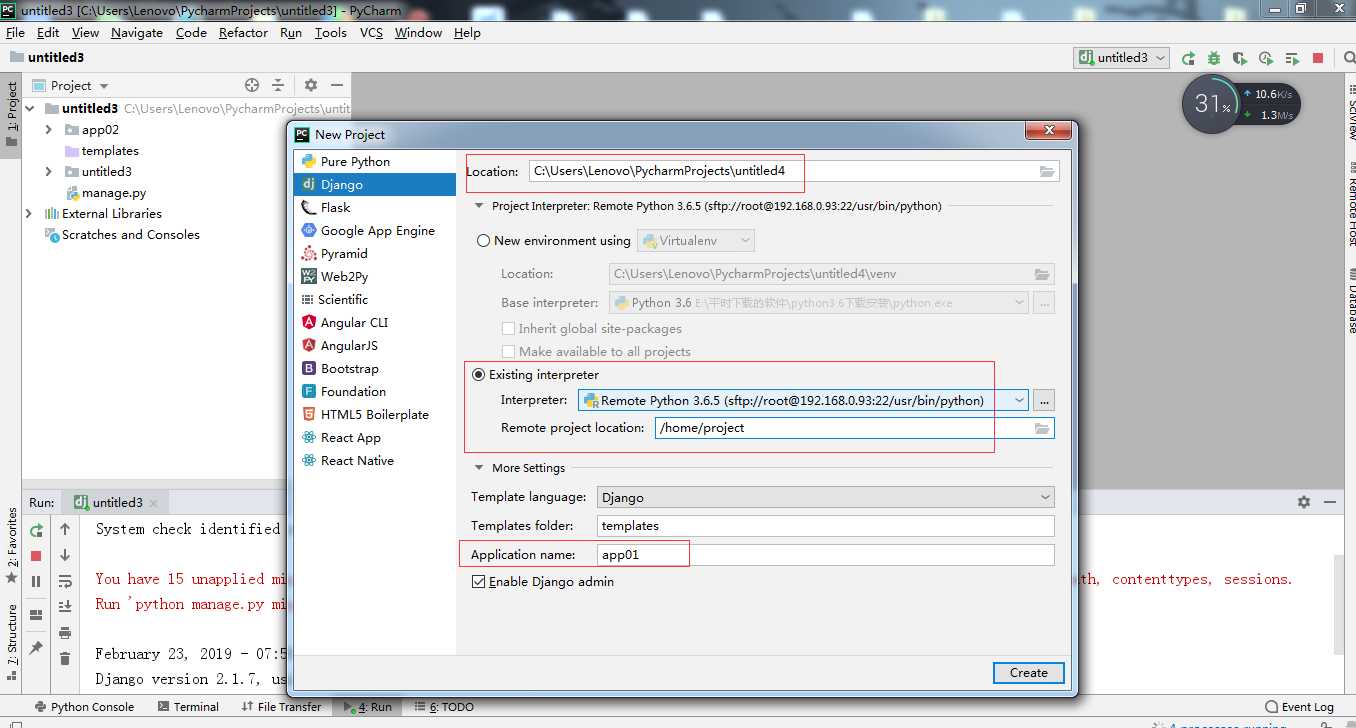Image resolution: width=1356 pixels, height=728 pixels.
Task: Collapse all in the Project panel
Action: click(278, 85)
